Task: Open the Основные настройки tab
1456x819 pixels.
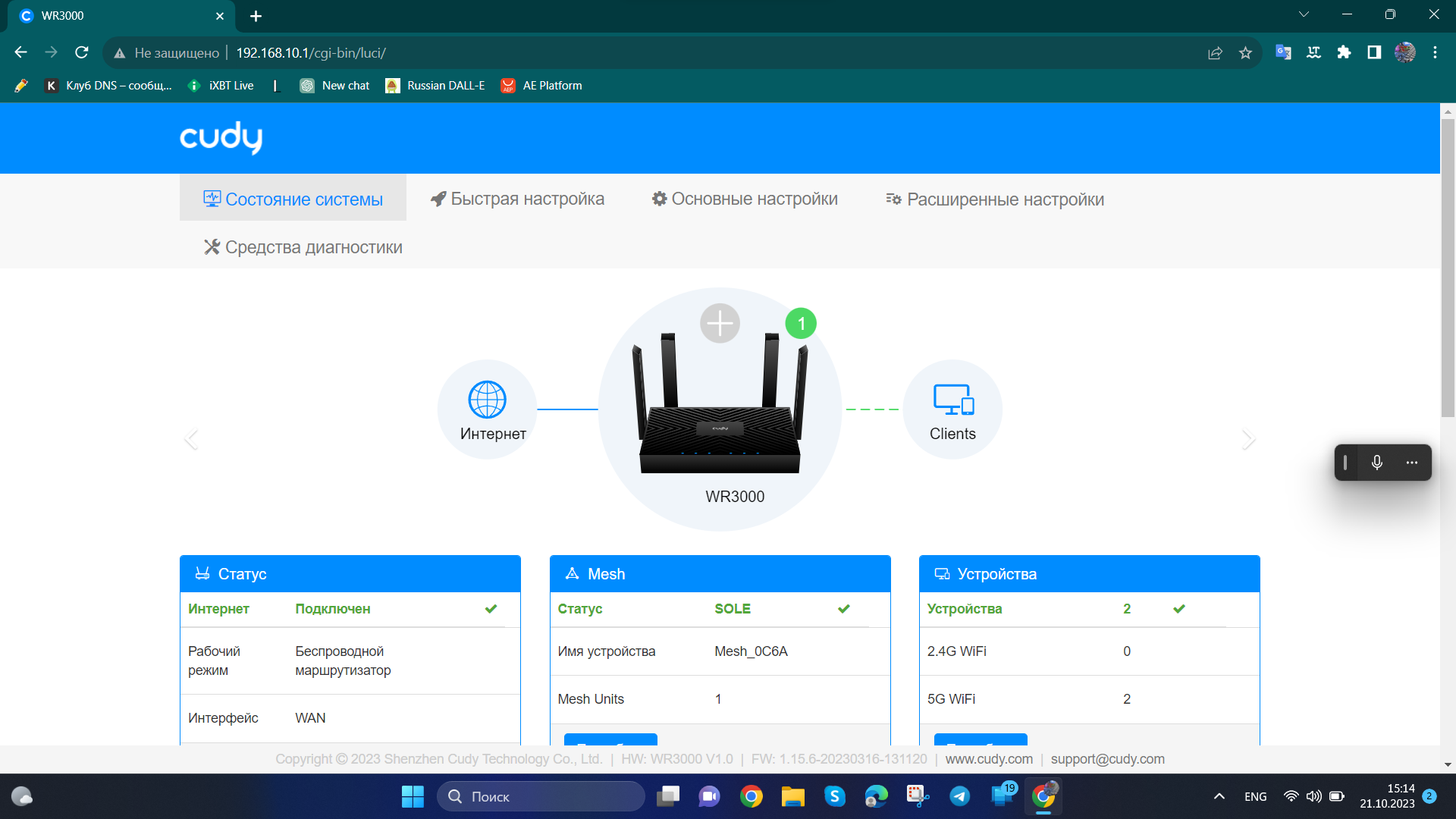Action: (x=745, y=199)
